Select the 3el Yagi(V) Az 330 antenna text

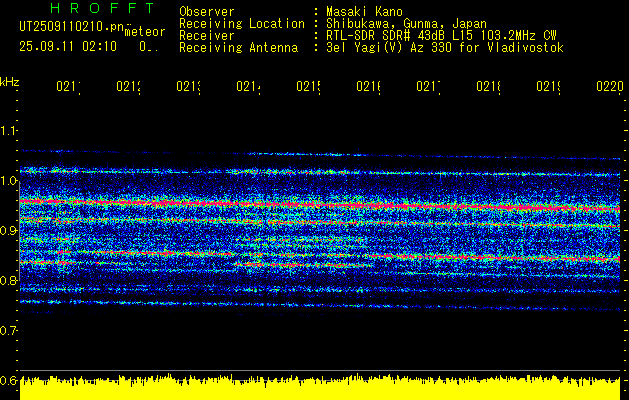coord(445,48)
